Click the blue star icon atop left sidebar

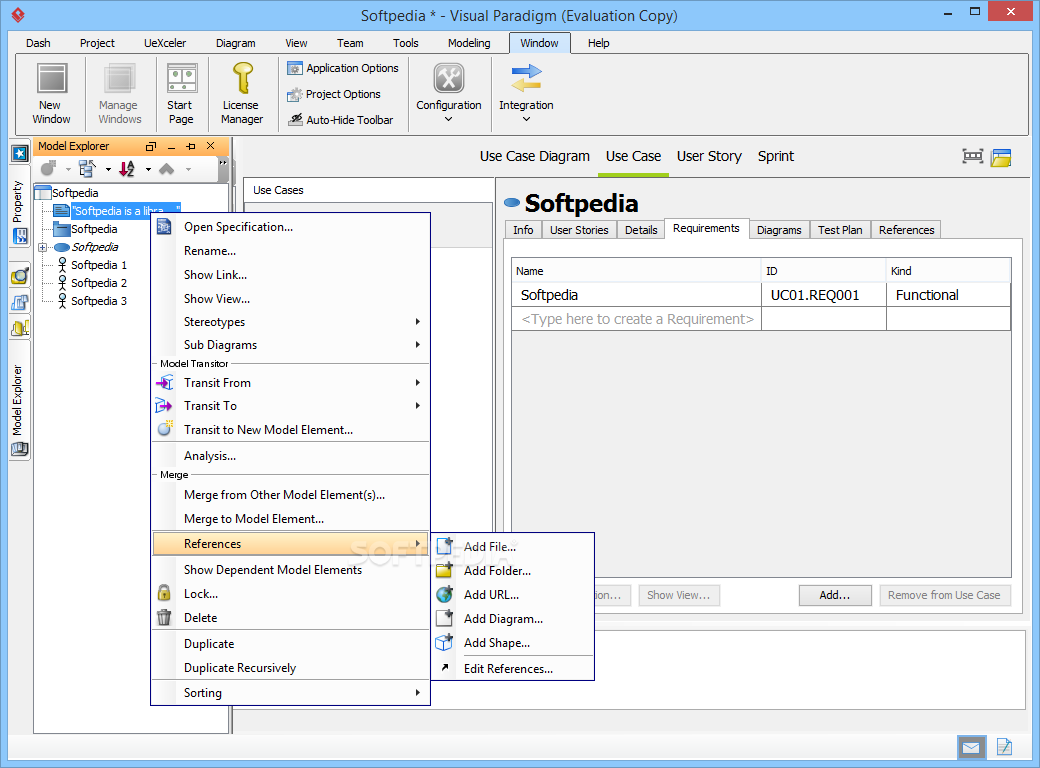20,154
